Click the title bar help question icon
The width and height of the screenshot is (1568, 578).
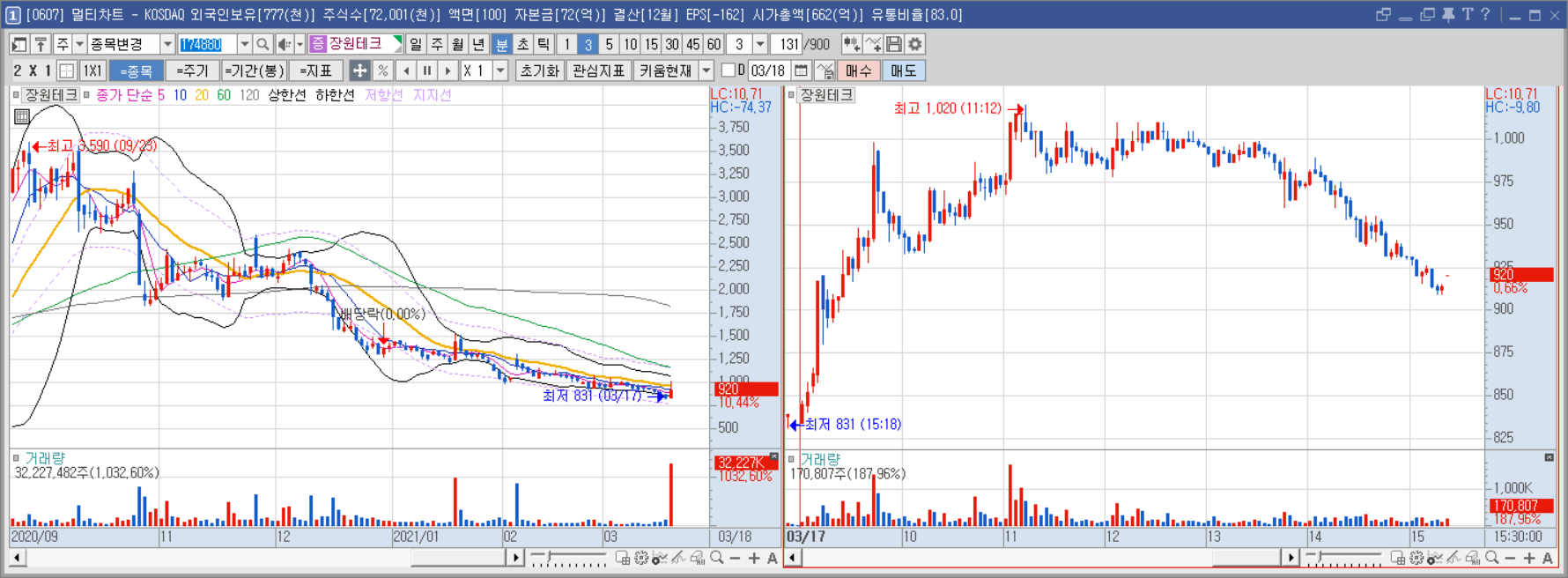tap(1485, 14)
